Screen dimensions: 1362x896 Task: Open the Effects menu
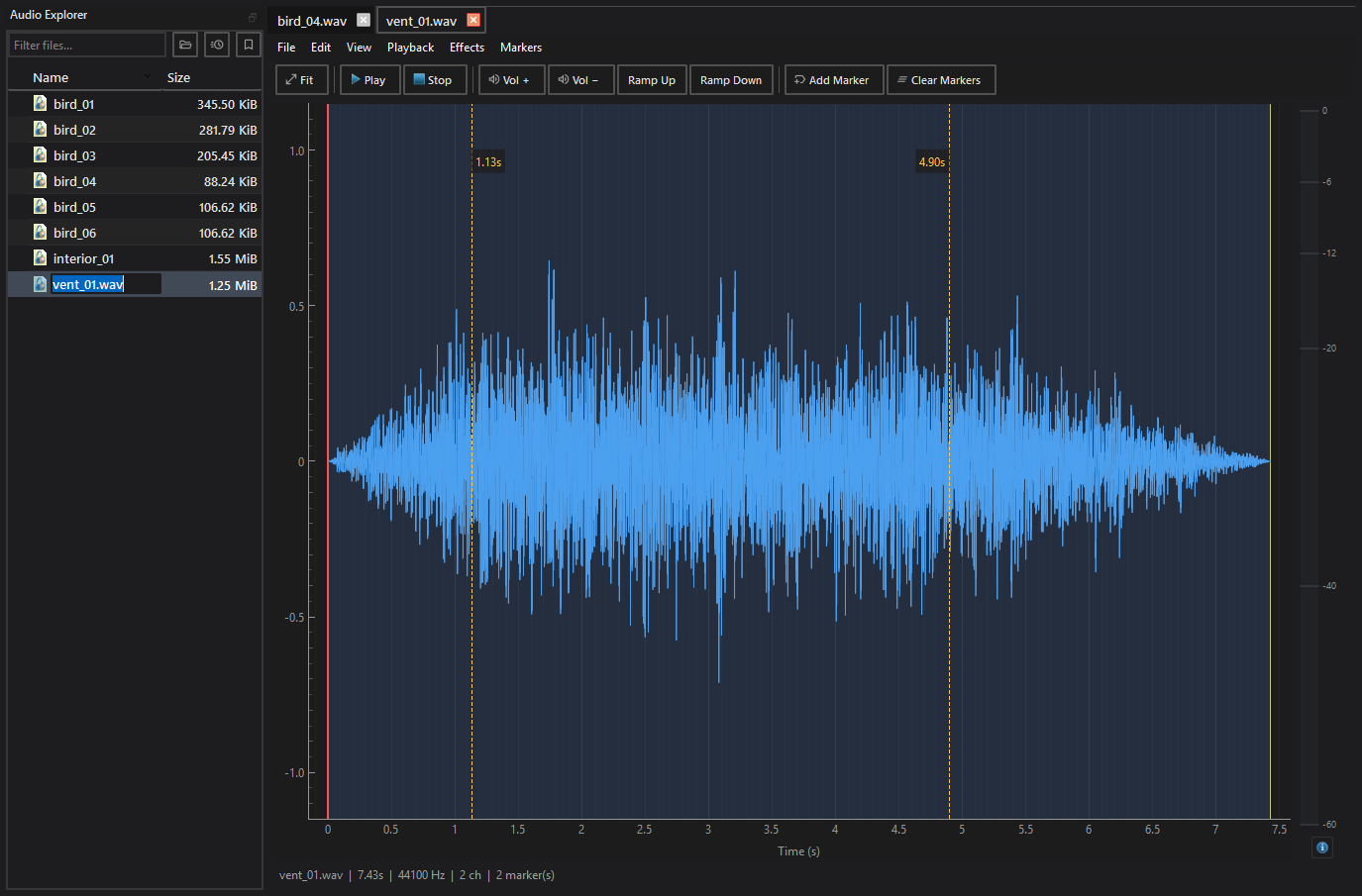tap(467, 48)
